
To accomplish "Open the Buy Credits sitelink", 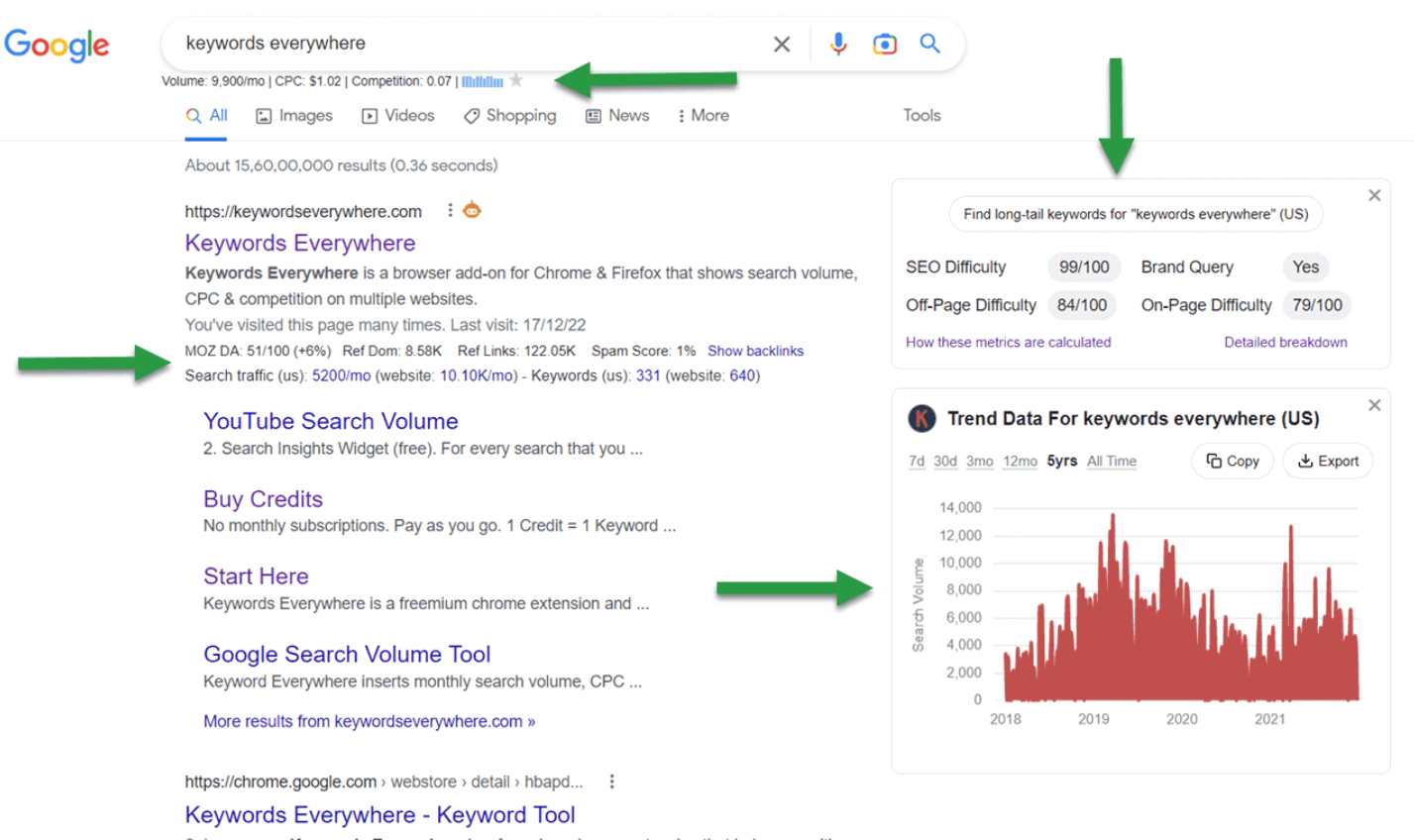I will point(263,499).
